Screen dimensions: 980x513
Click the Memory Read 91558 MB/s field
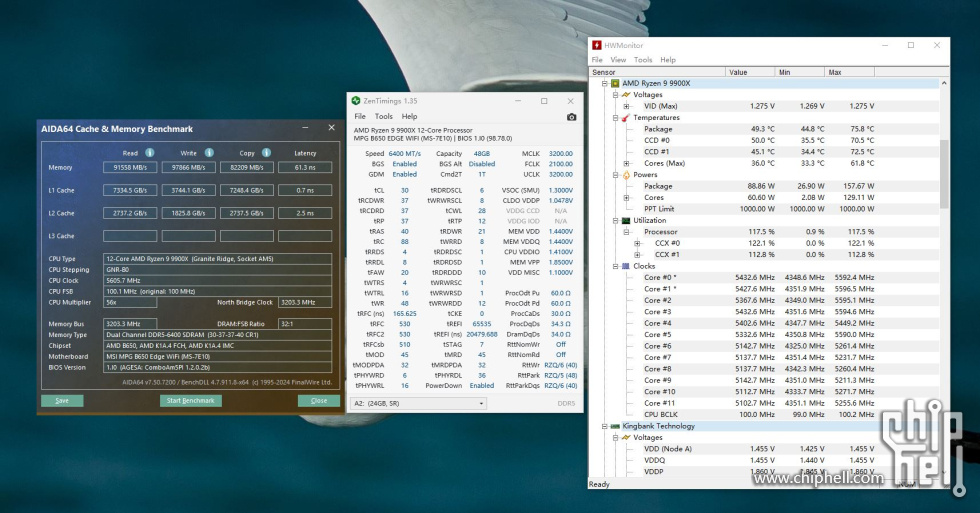[x=130, y=167]
